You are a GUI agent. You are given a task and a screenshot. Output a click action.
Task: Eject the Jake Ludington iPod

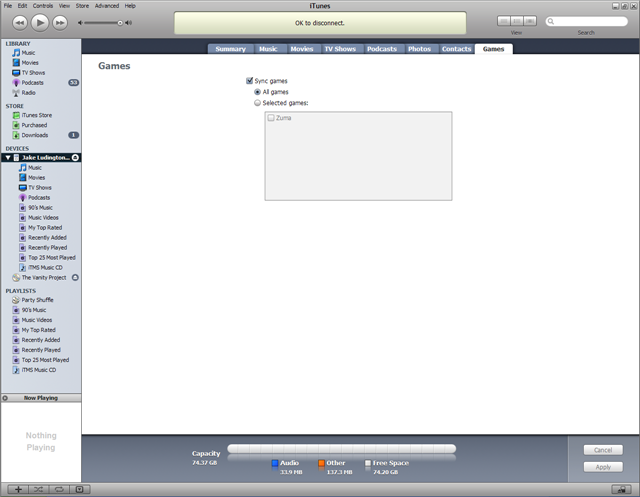click(x=75, y=158)
